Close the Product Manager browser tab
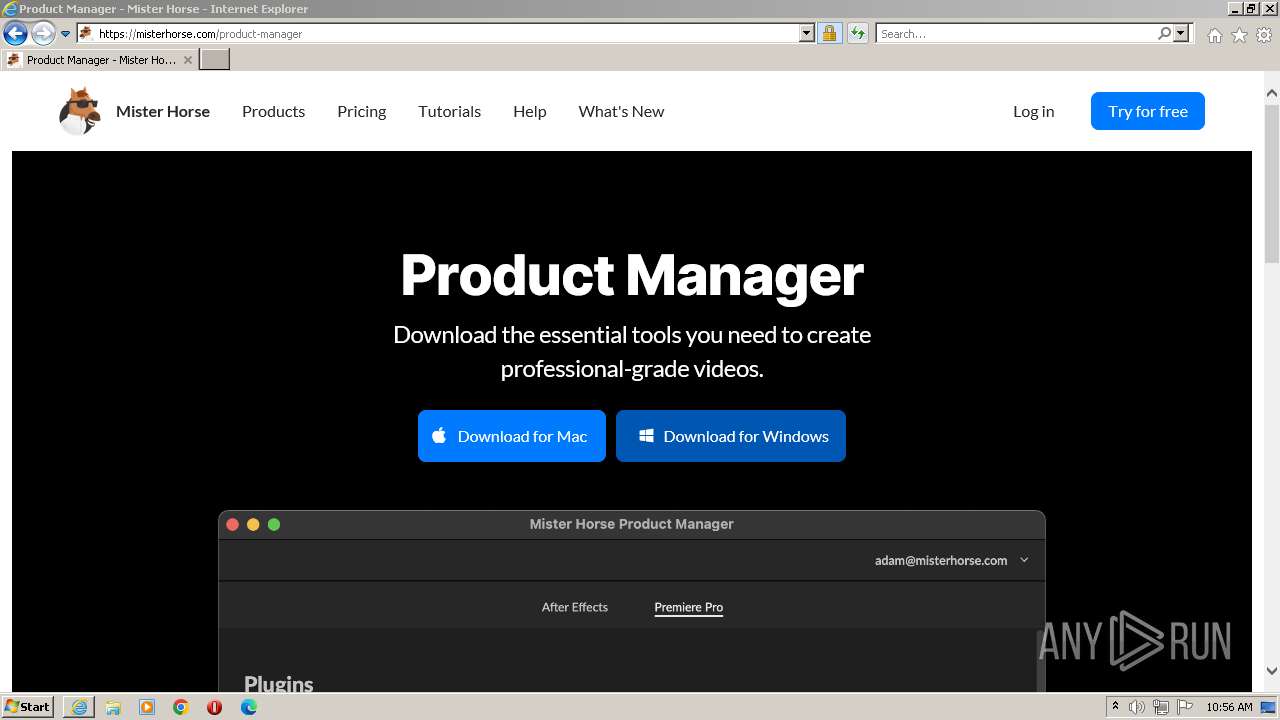 point(188,60)
